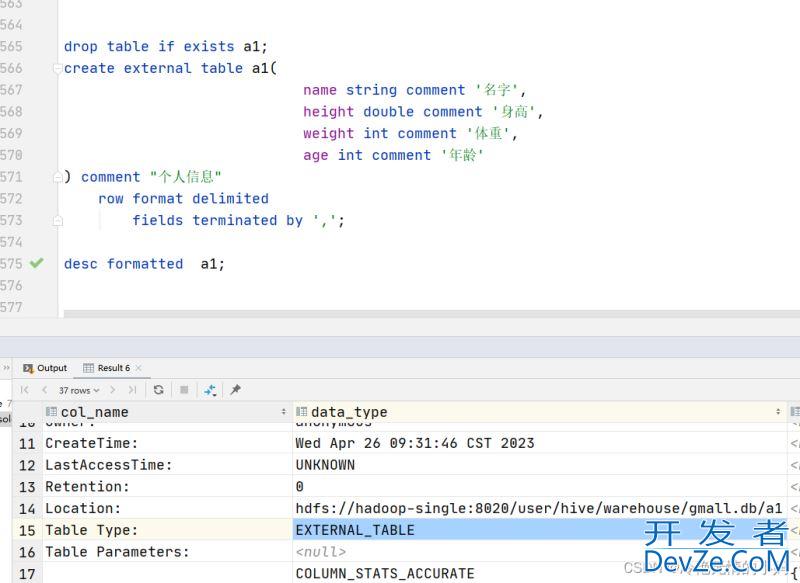Image resolution: width=800 pixels, height=583 pixels.
Task: Select Table Type: cell
Action: pyautogui.click(x=167, y=530)
